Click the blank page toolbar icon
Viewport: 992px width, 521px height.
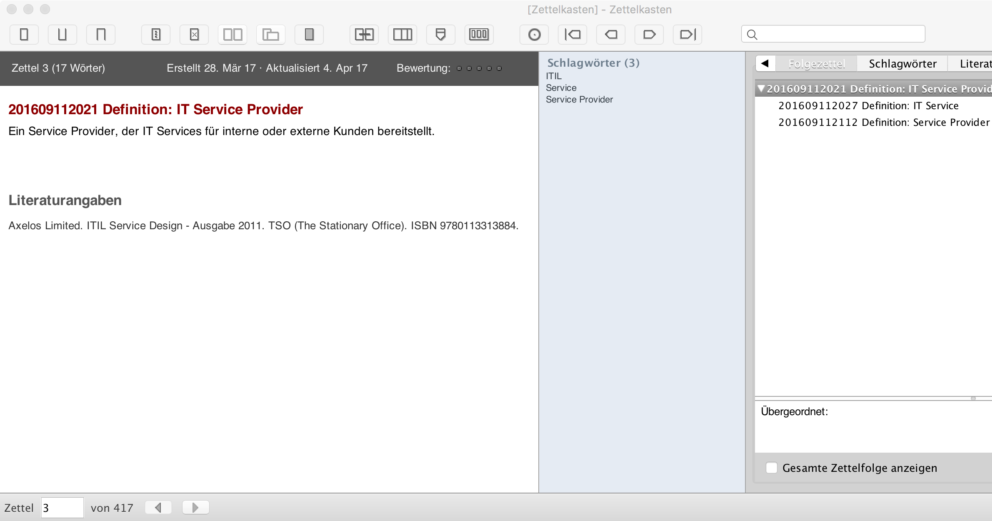24,34
